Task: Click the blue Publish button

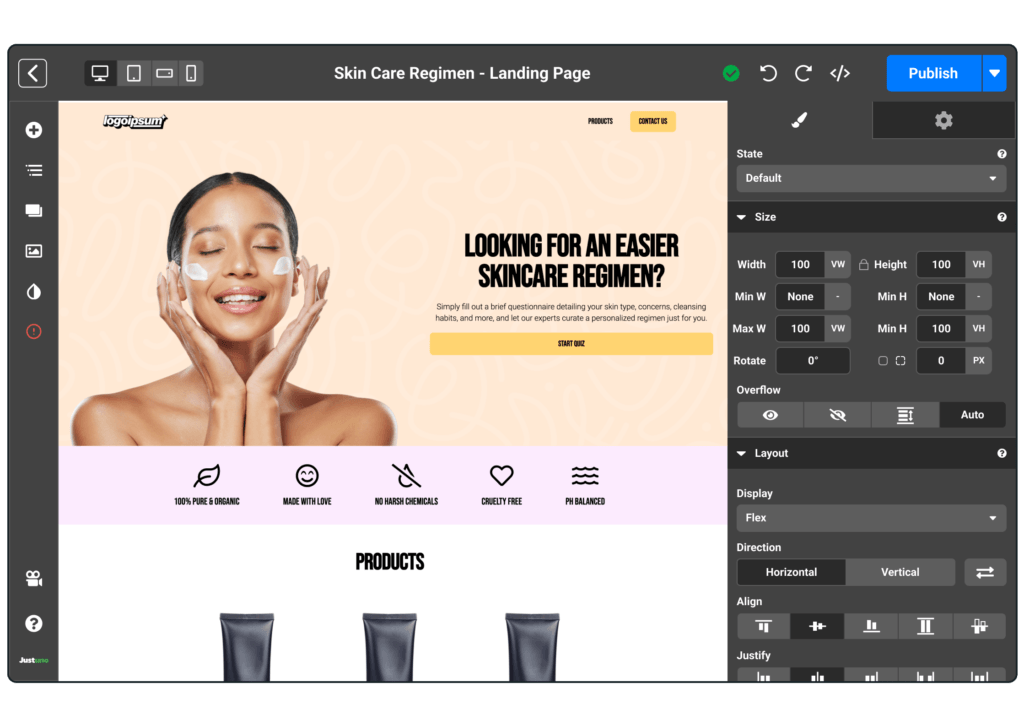Action: pyautogui.click(x=932, y=73)
